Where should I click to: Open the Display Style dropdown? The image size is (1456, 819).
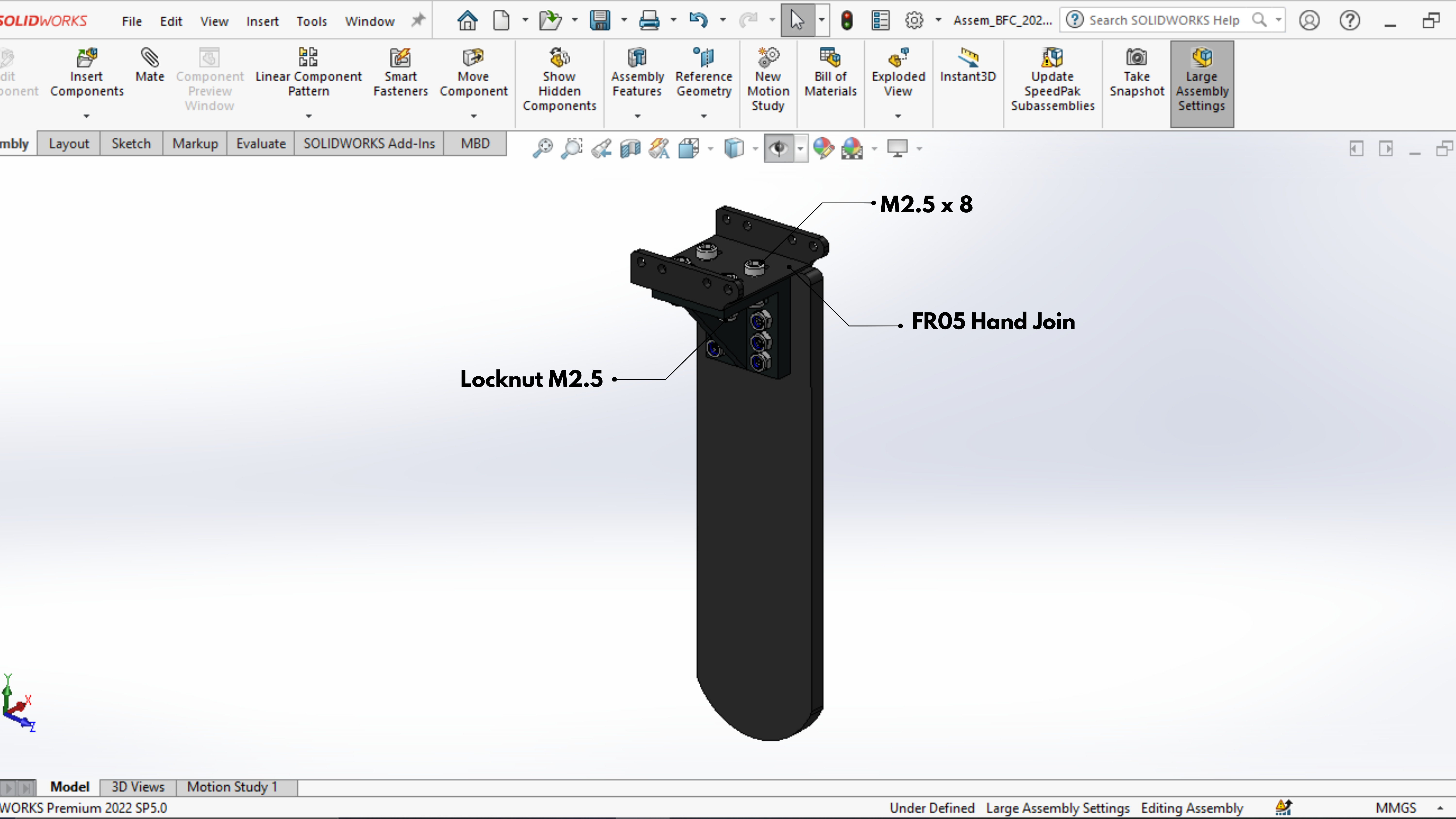pyautogui.click(x=756, y=149)
